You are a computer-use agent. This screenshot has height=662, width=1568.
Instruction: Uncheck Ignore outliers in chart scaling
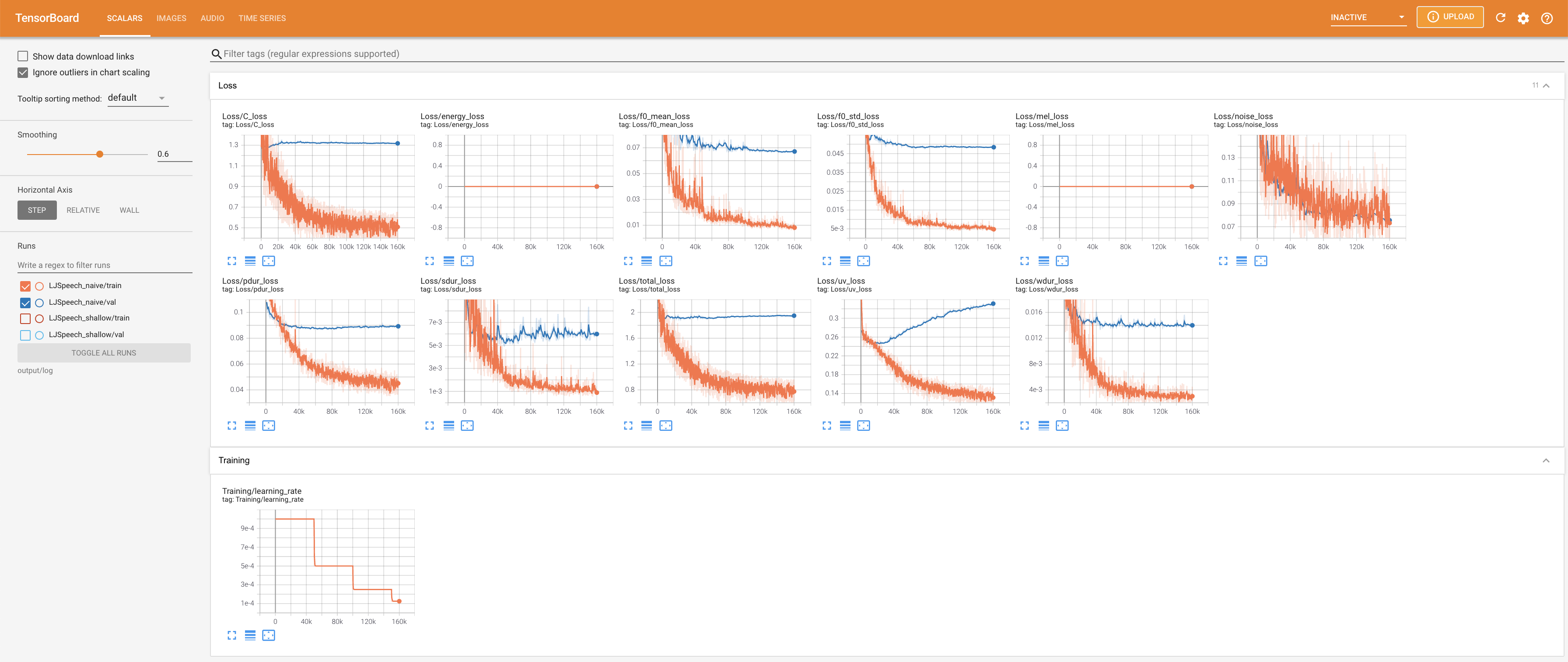click(x=23, y=73)
